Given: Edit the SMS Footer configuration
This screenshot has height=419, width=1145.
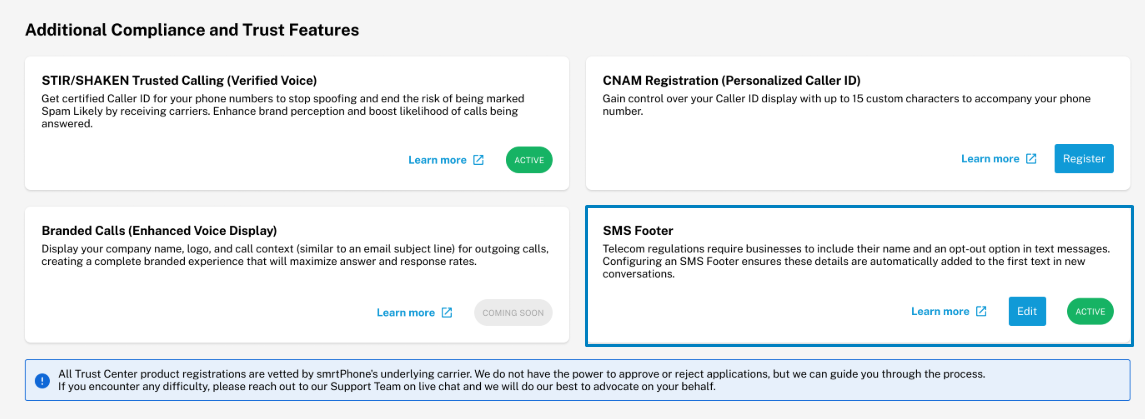Looking at the screenshot, I should tap(1027, 312).
